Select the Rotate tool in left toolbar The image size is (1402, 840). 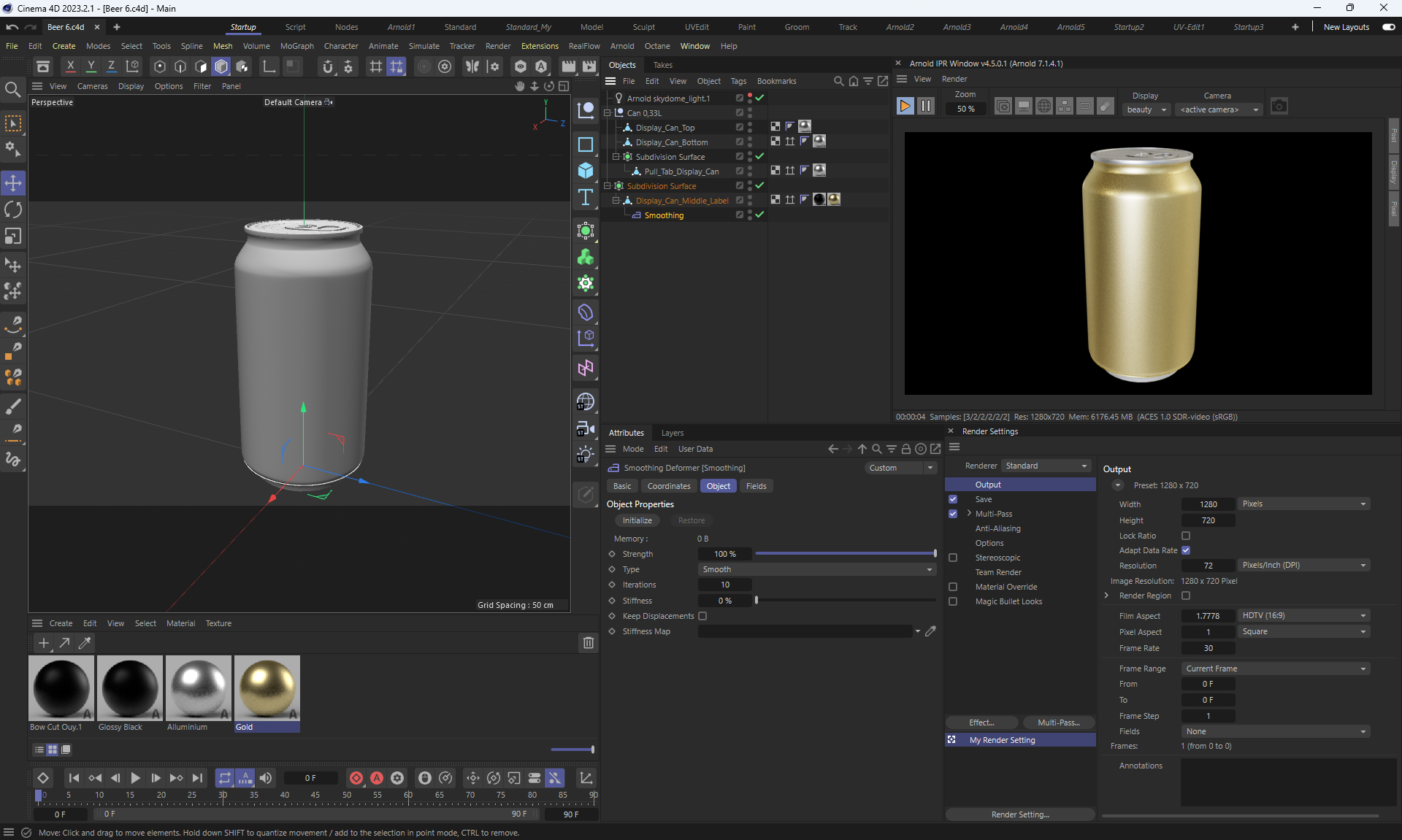click(x=13, y=210)
